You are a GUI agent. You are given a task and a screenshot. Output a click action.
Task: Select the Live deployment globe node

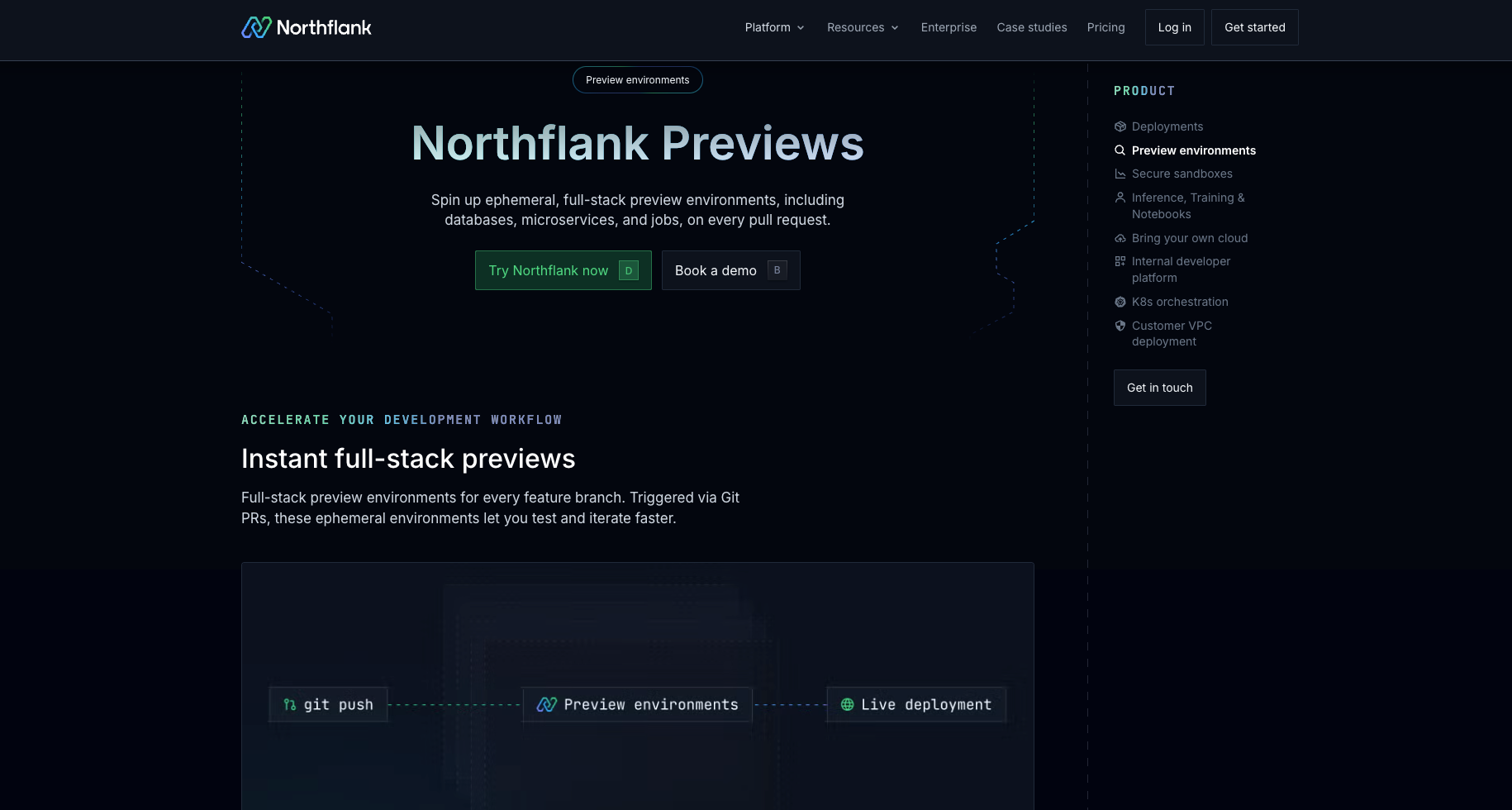915,704
